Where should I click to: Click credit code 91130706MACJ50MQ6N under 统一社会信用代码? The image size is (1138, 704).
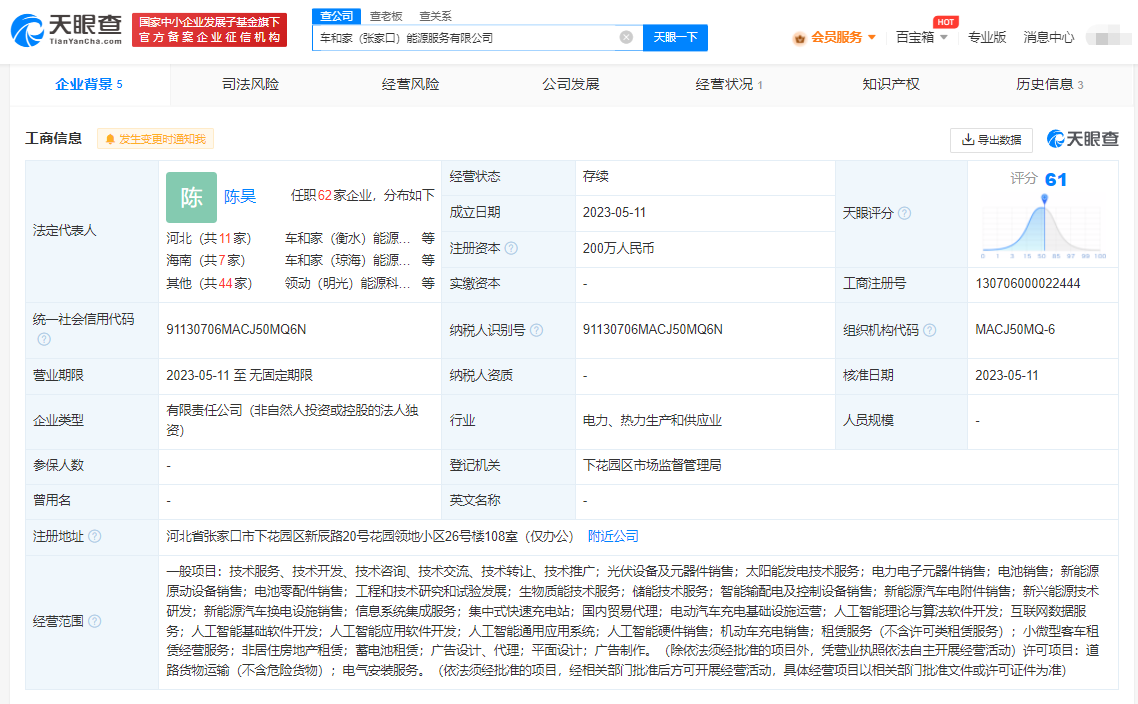pyautogui.click(x=237, y=330)
